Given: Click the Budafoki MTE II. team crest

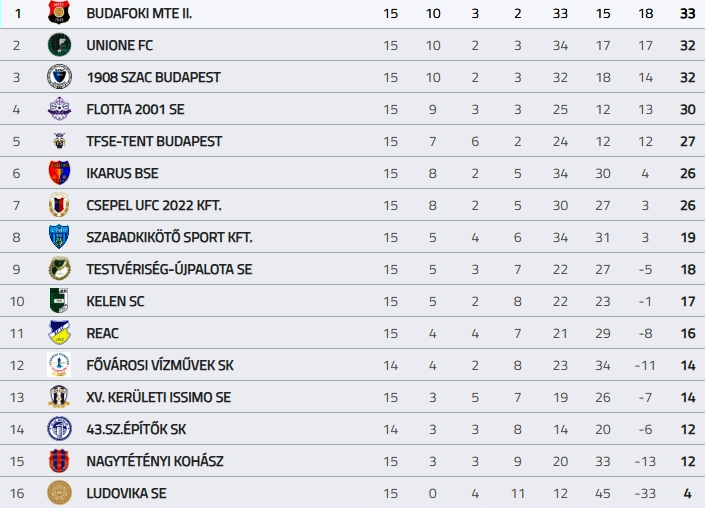Looking at the screenshot, I should (59, 13).
